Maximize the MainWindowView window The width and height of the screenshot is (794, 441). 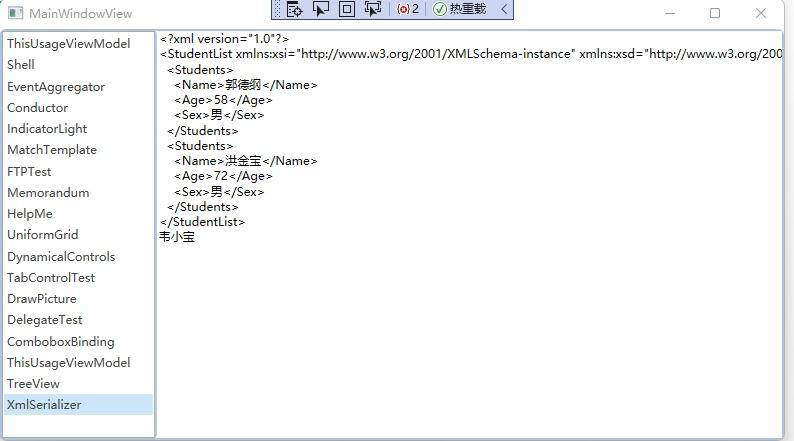715,13
